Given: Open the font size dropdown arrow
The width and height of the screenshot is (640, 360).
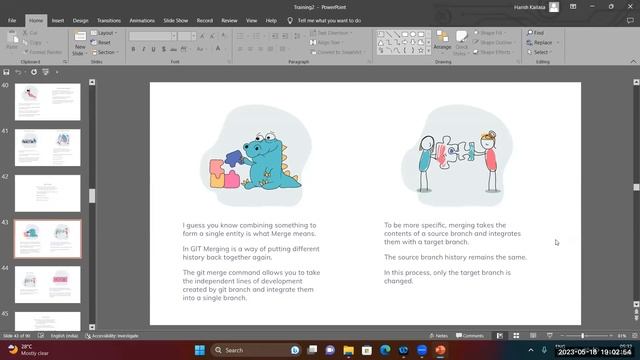Looking at the screenshot, I should click(193, 36).
